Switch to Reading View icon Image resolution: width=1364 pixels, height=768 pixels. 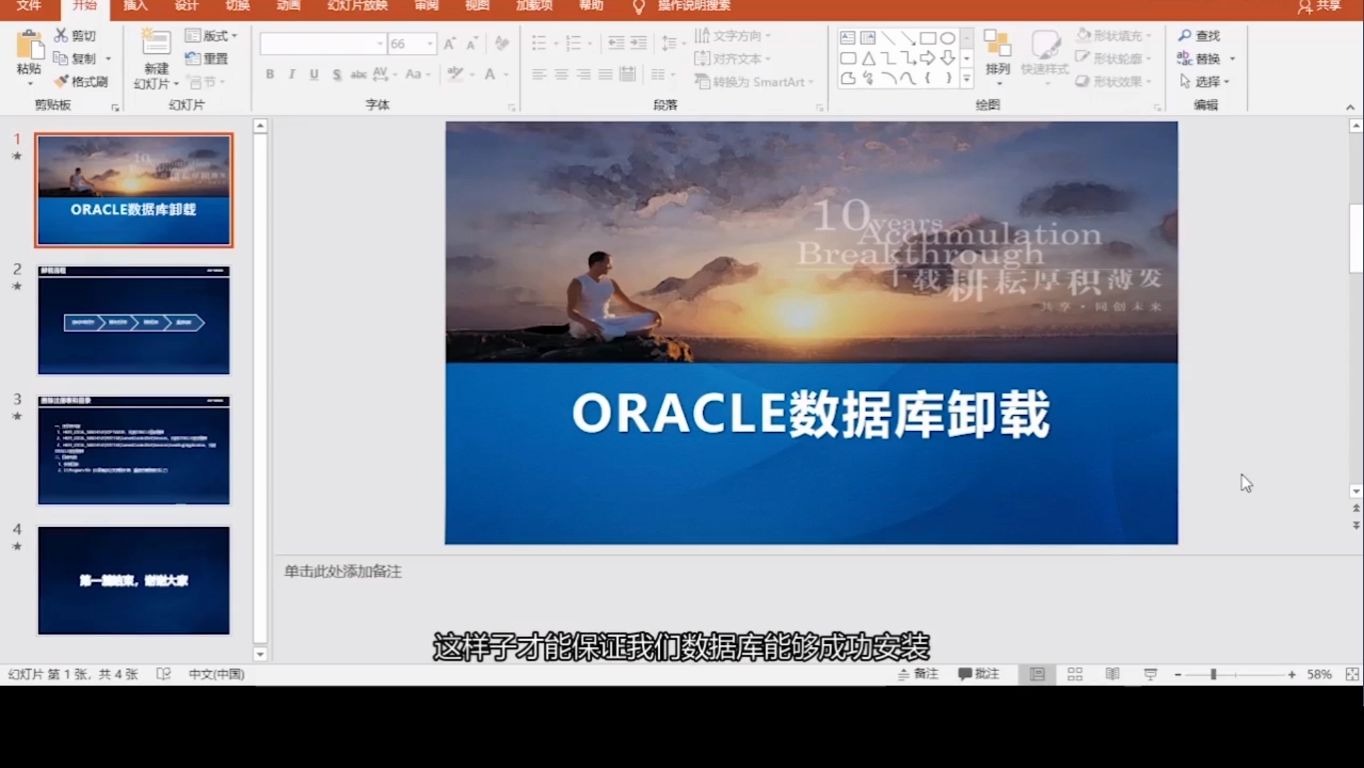point(1112,674)
